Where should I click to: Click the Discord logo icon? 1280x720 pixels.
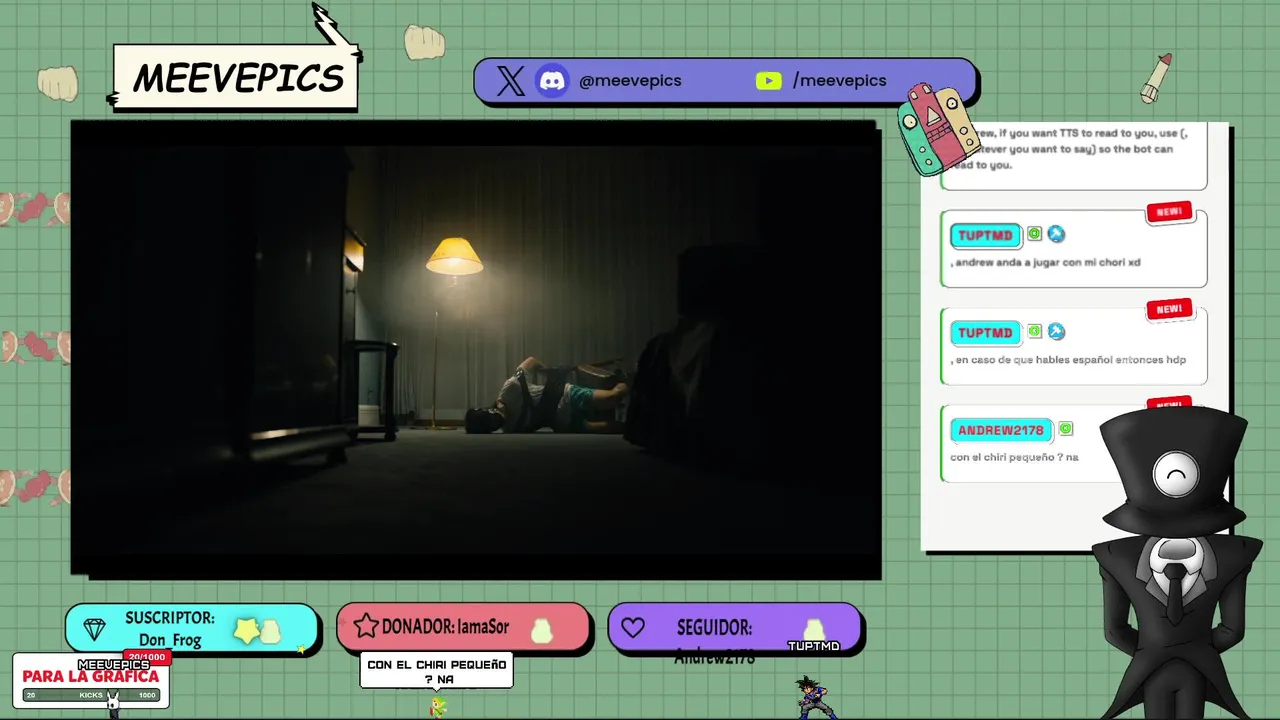[x=552, y=81]
